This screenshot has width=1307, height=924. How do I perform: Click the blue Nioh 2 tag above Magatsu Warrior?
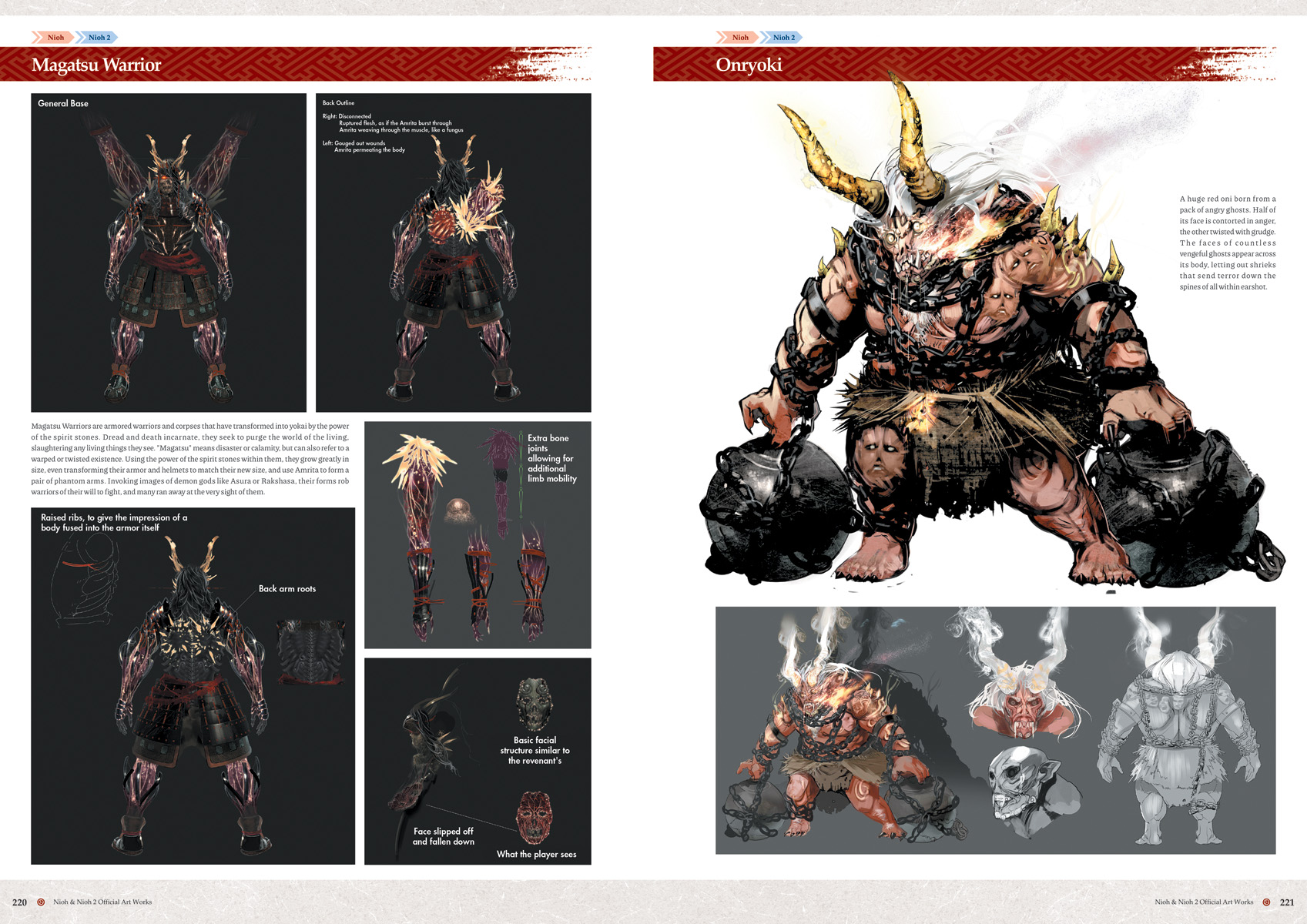98,37
